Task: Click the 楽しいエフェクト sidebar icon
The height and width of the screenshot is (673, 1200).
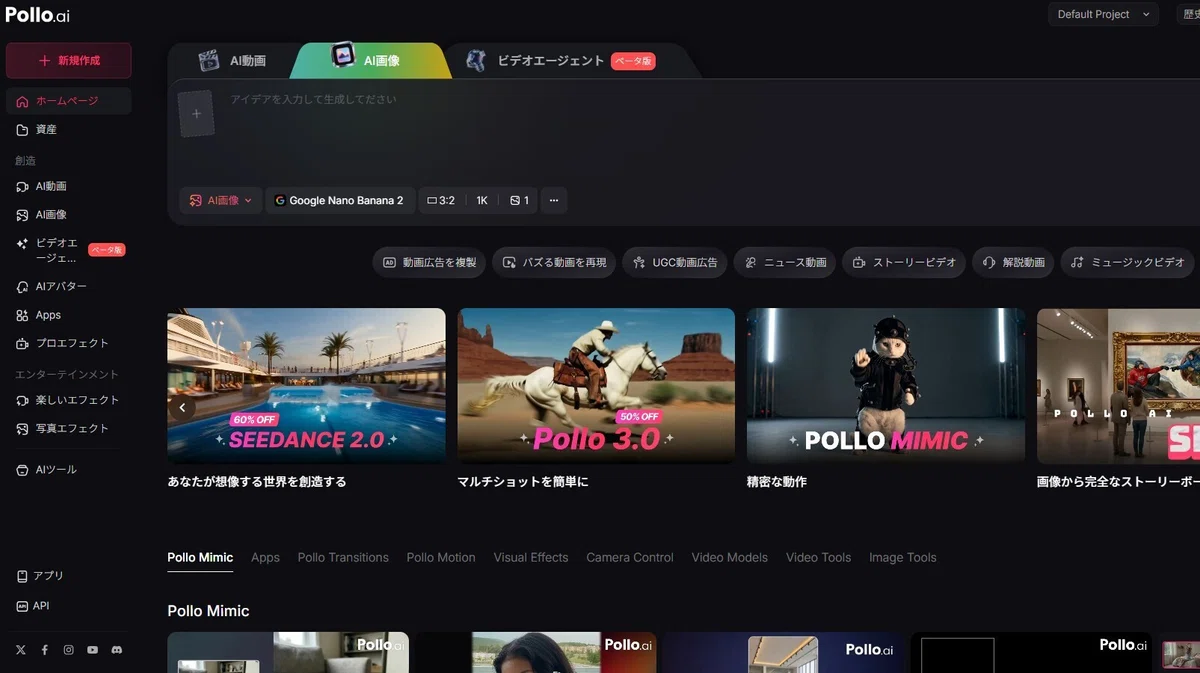Action: point(22,400)
